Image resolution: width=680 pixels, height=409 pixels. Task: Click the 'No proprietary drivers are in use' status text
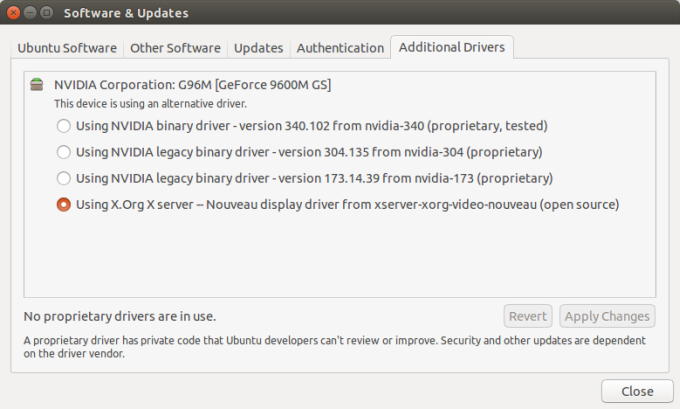click(119, 316)
